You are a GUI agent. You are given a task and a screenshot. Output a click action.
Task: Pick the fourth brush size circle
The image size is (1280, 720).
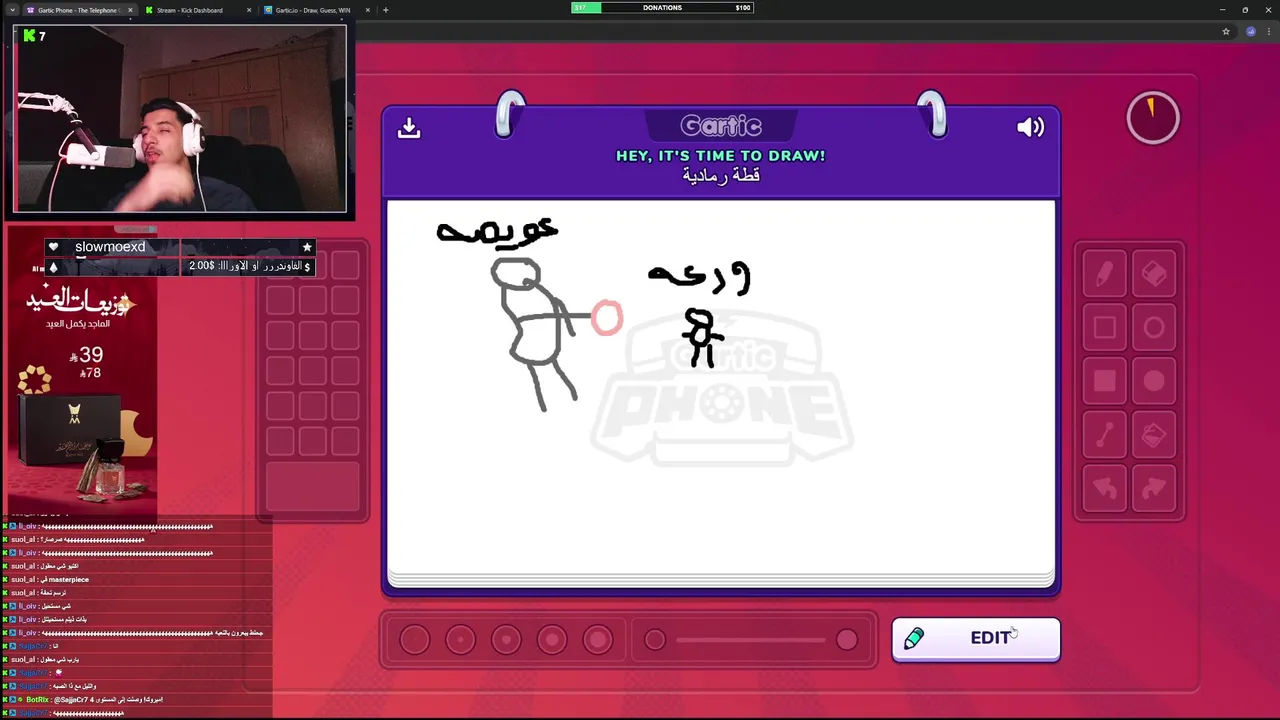[x=552, y=640]
